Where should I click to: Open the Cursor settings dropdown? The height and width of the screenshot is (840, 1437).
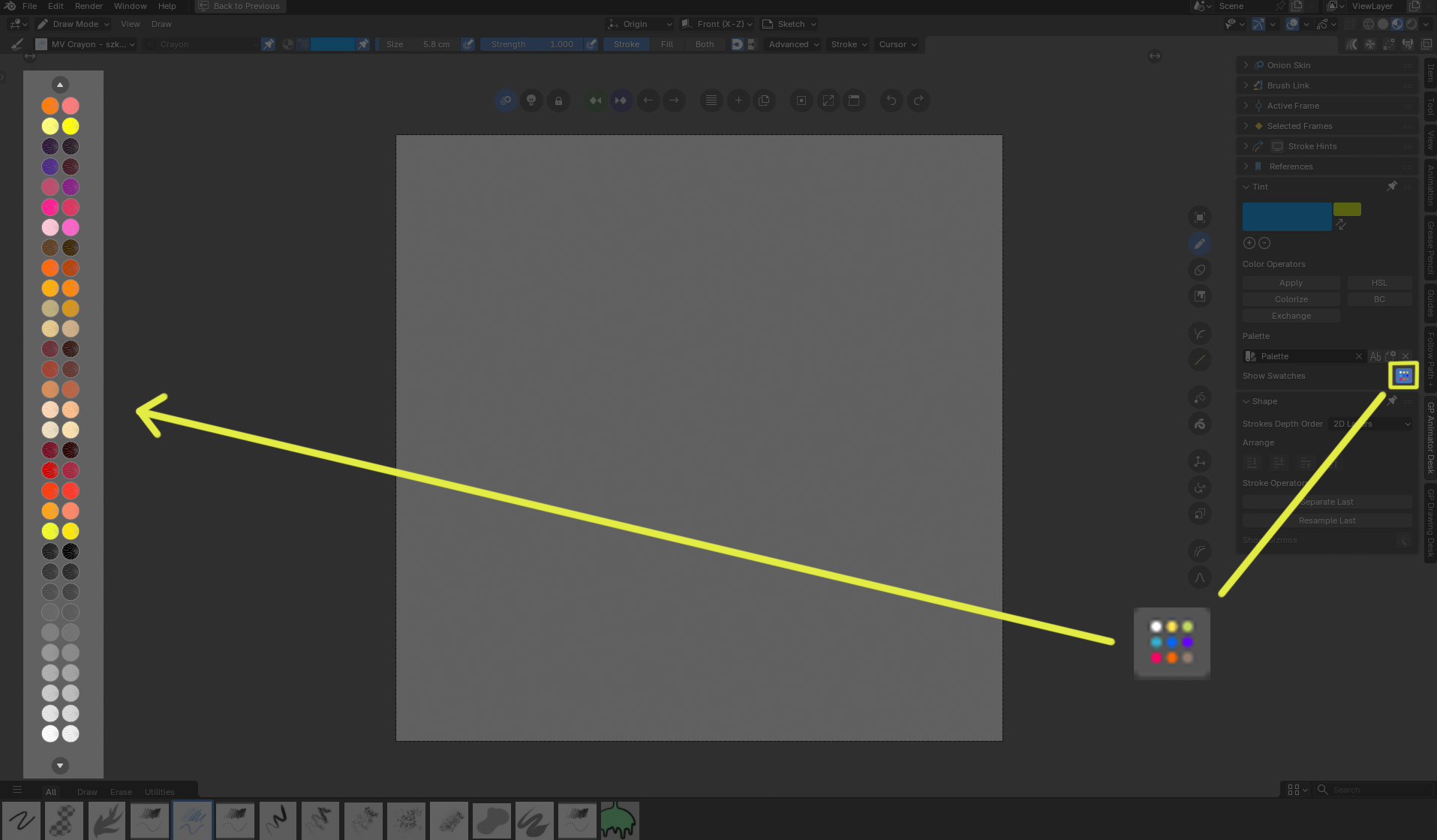[897, 44]
